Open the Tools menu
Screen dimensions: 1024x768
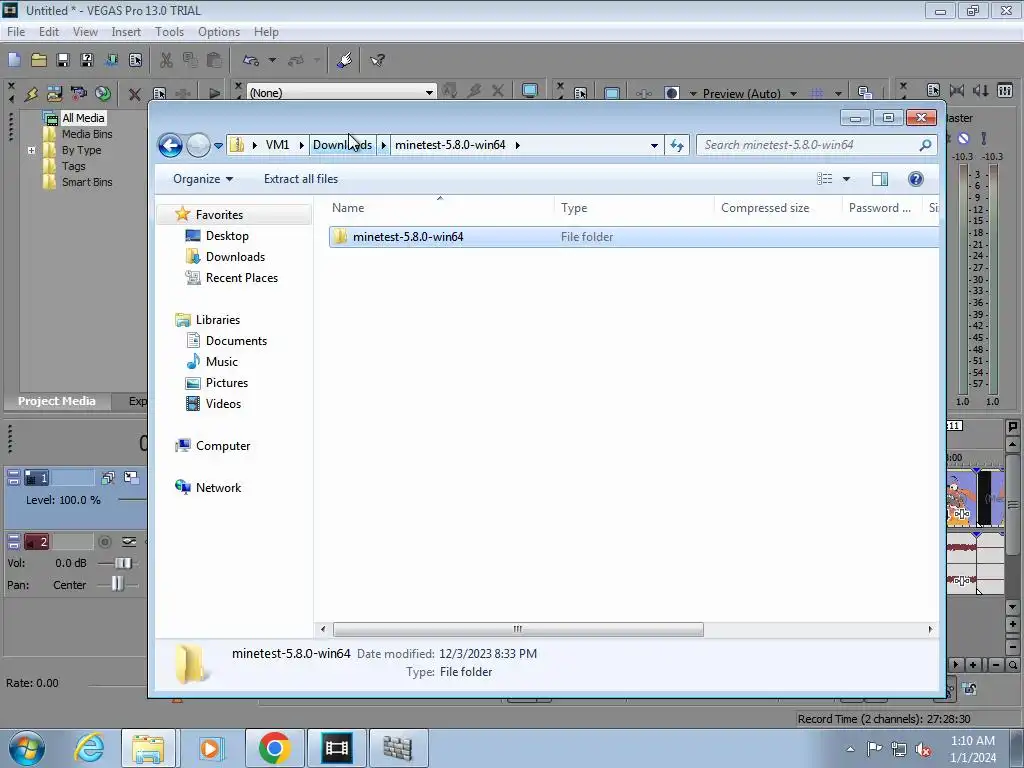tap(169, 31)
